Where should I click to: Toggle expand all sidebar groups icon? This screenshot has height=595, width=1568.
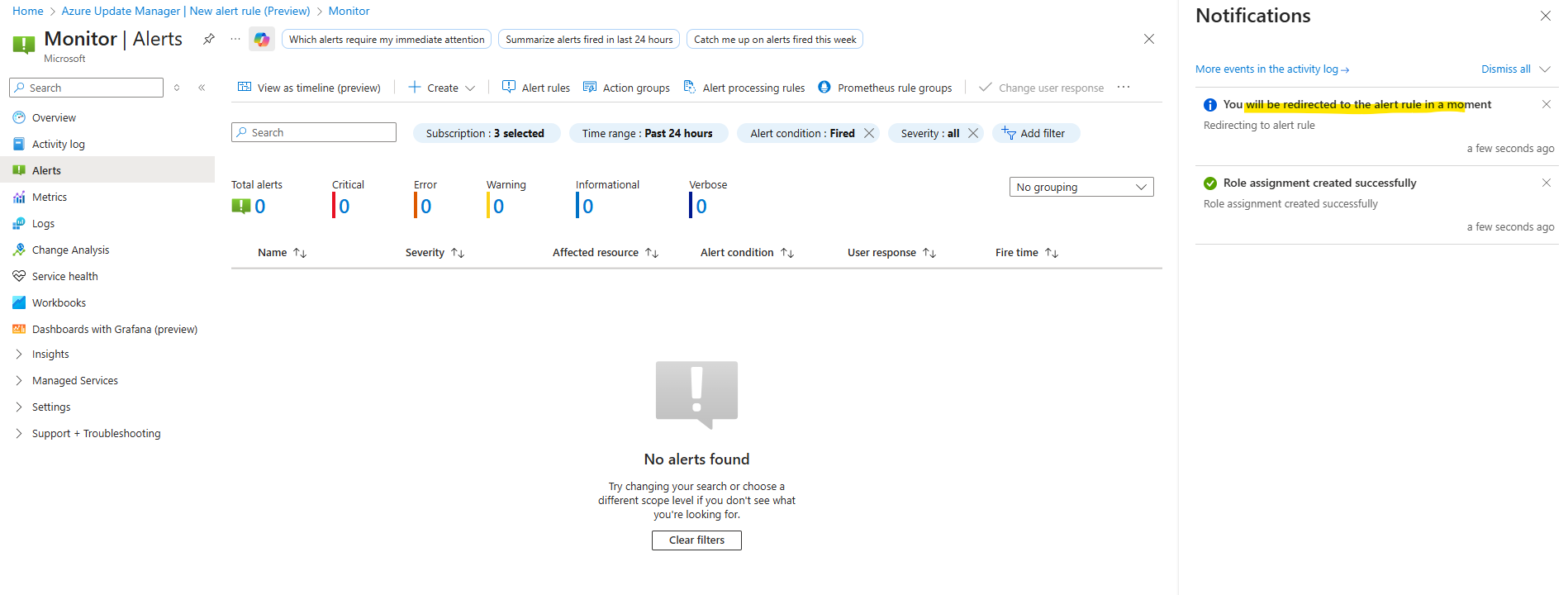(x=177, y=88)
